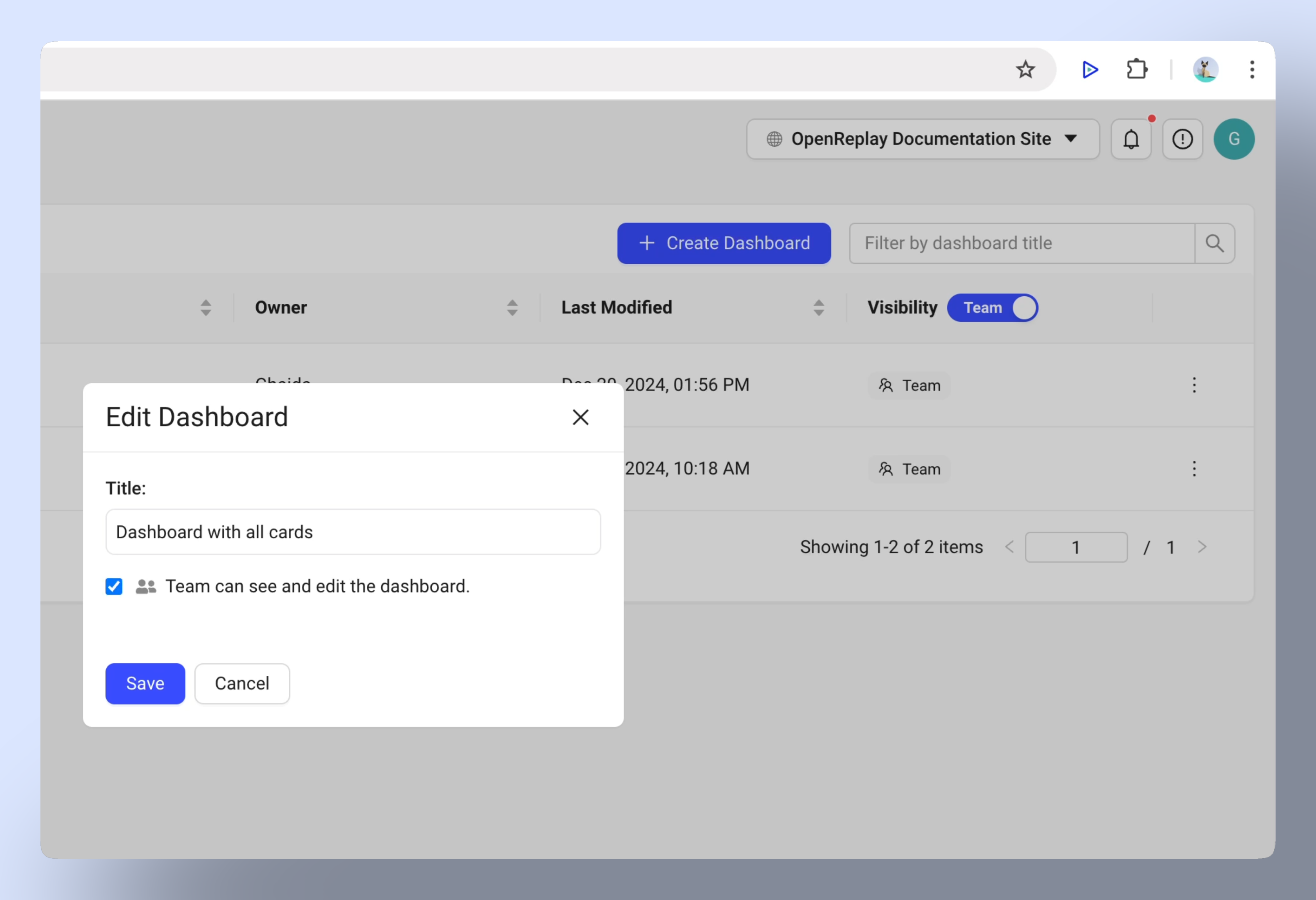Image resolution: width=1316 pixels, height=900 pixels.
Task: Click the Team tag in the 10:18 AM row
Action: click(x=909, y=469)
